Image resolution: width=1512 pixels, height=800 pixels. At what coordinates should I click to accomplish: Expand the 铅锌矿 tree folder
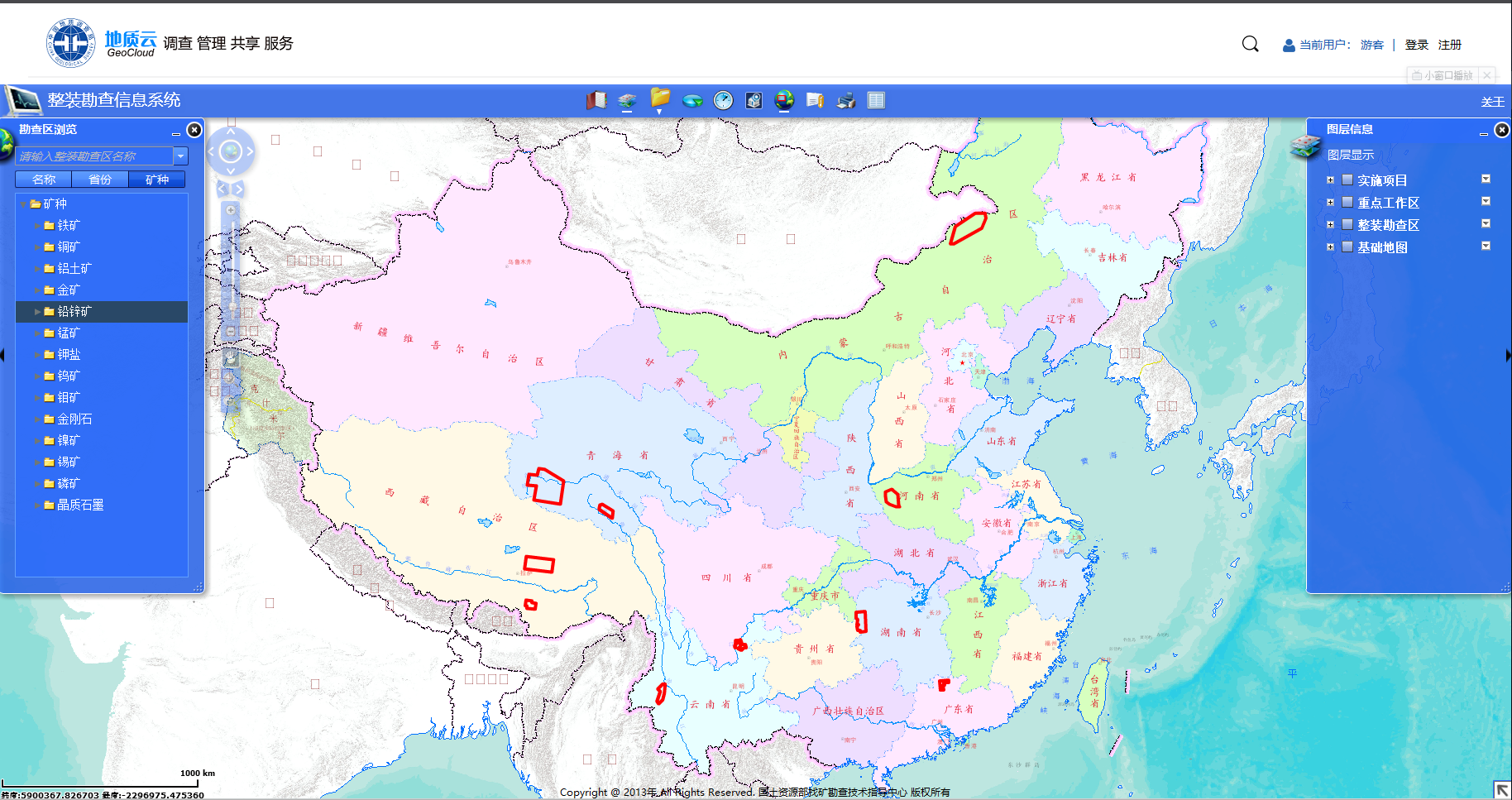point(37,312)
